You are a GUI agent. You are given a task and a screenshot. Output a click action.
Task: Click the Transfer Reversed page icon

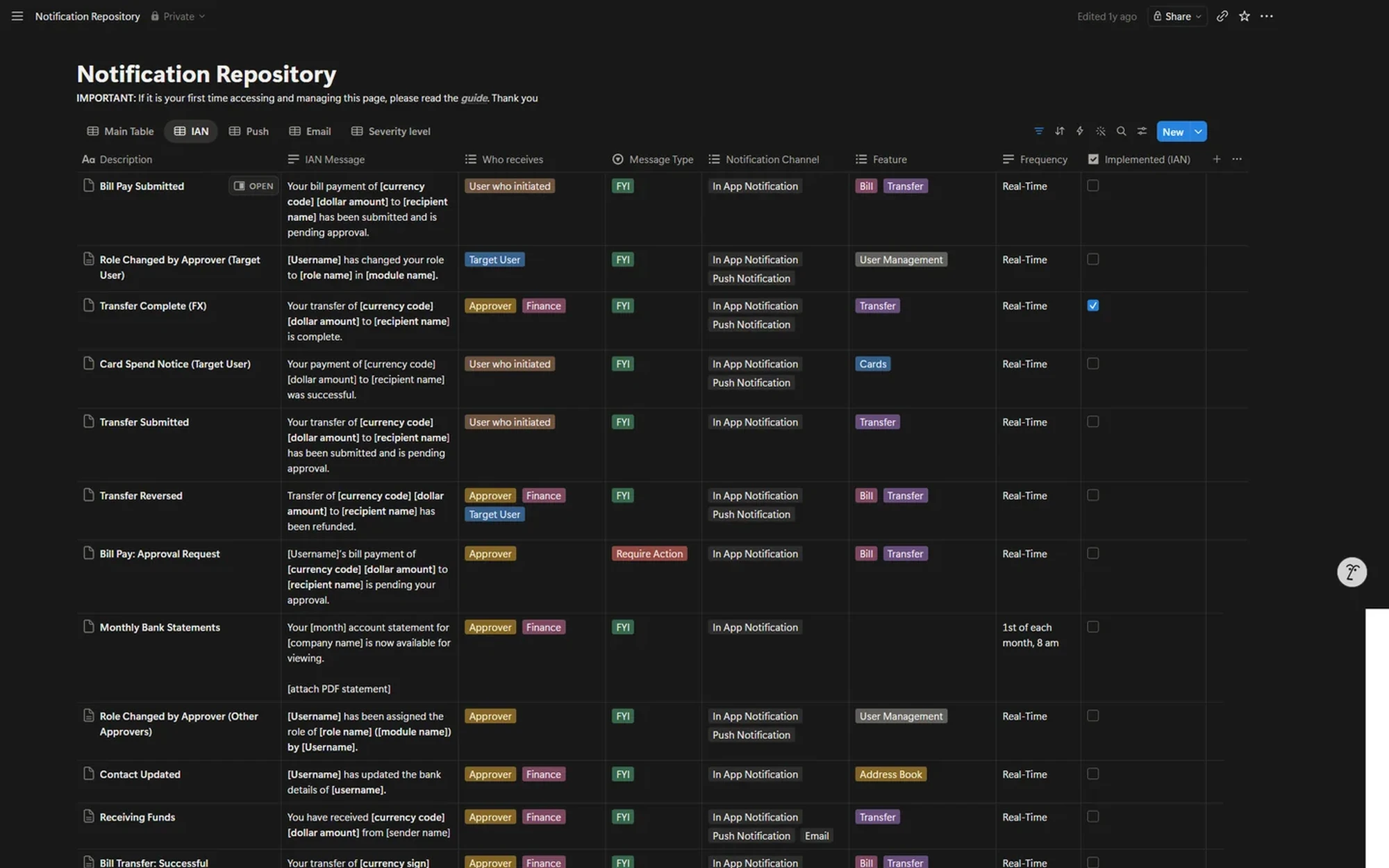tap(88, 494)
